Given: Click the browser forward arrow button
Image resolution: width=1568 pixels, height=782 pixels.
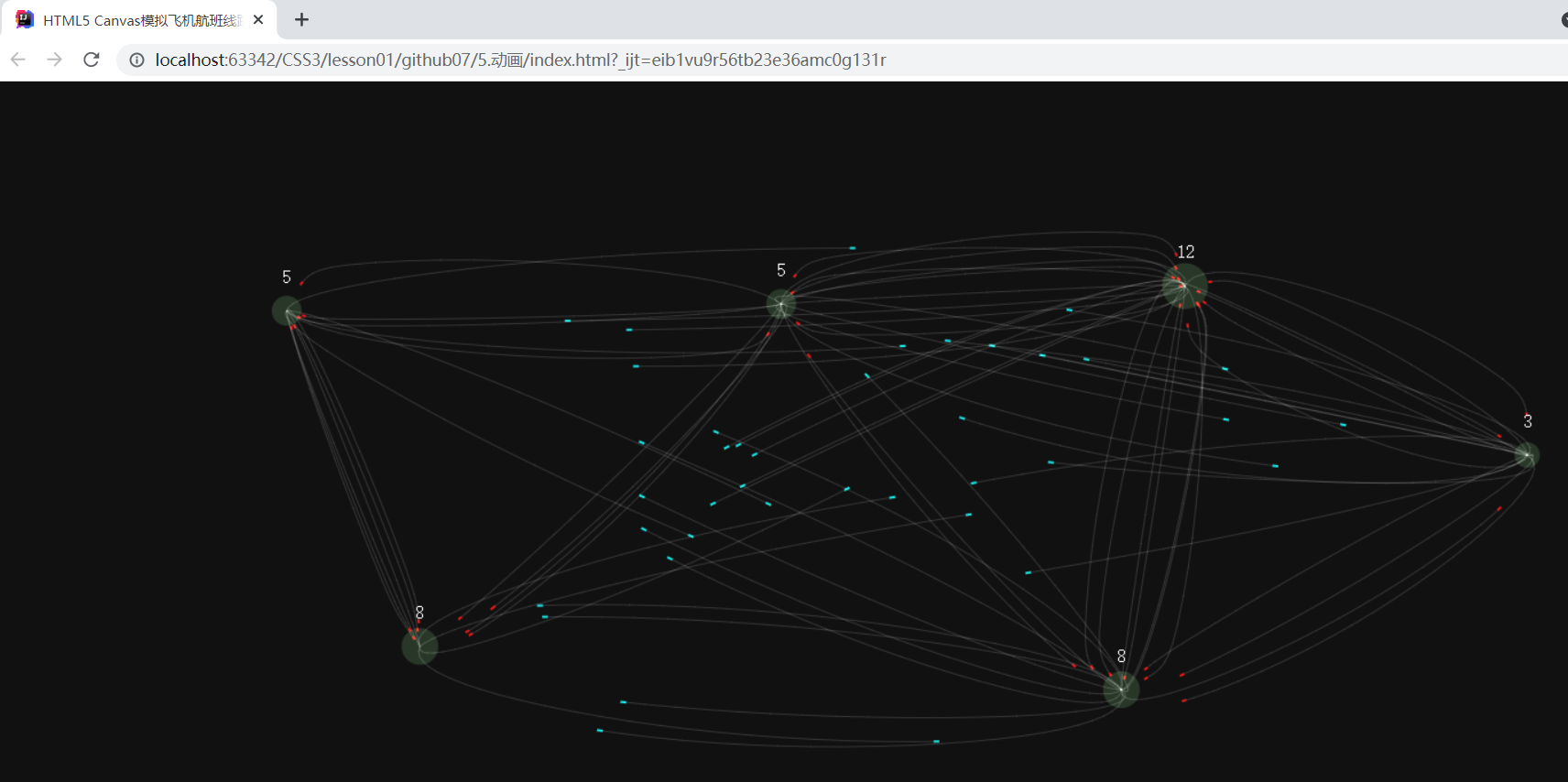Looking at the screenshot, I should 55,60.
